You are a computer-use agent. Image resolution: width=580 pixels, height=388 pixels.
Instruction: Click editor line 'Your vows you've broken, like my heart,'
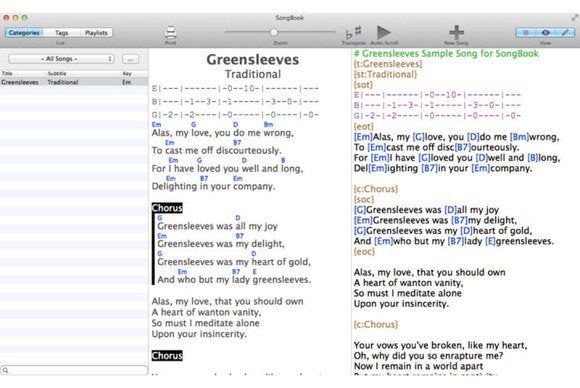click(441, 345)
